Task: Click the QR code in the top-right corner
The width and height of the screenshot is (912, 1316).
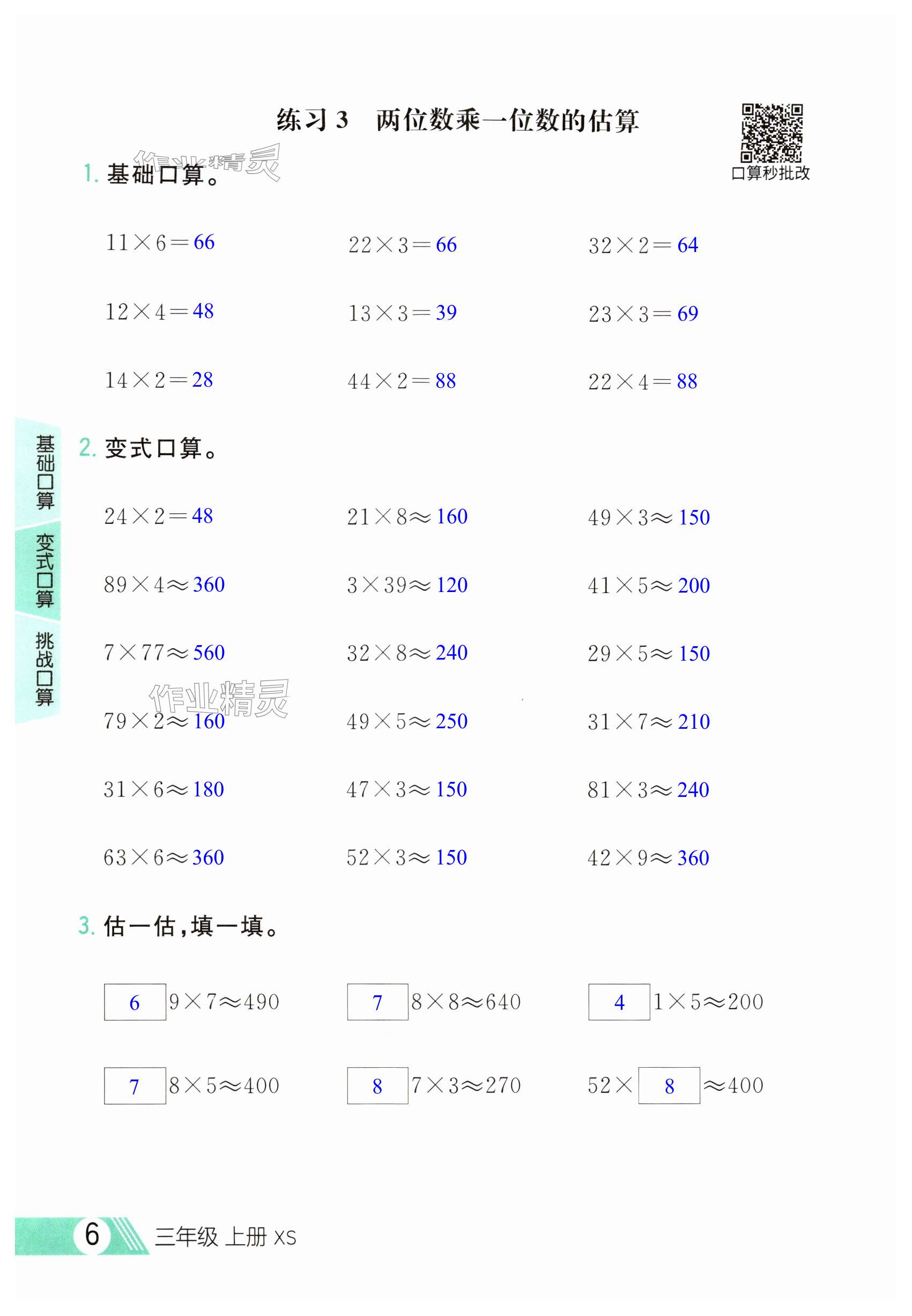Action: (772, 132)
